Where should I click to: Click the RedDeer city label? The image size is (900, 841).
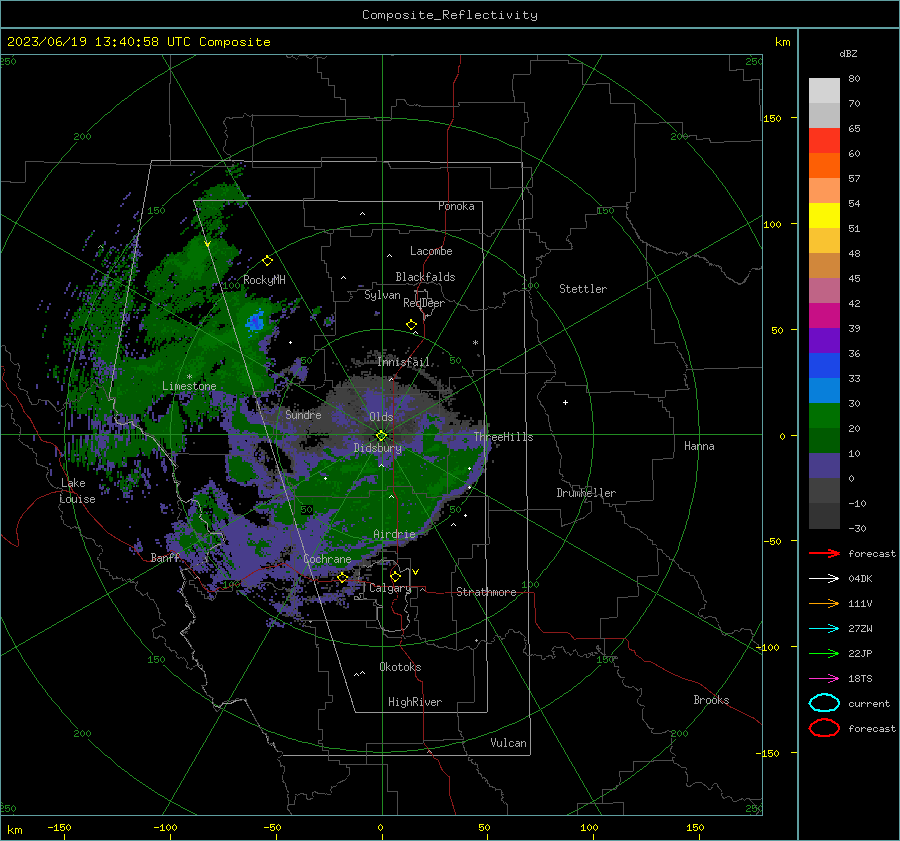point(424,303)
